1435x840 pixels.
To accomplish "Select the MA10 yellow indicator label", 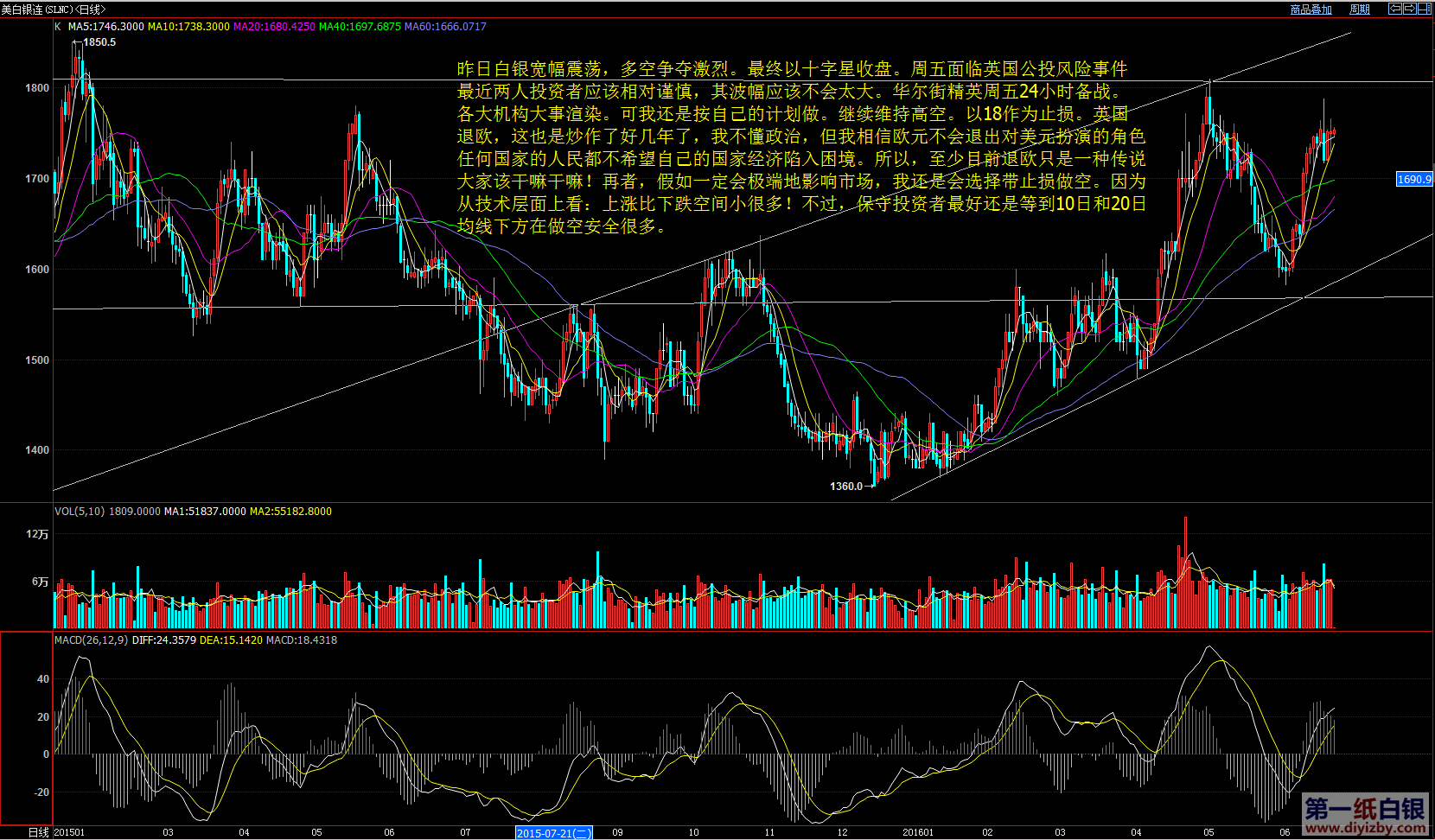I will point(188,27).
